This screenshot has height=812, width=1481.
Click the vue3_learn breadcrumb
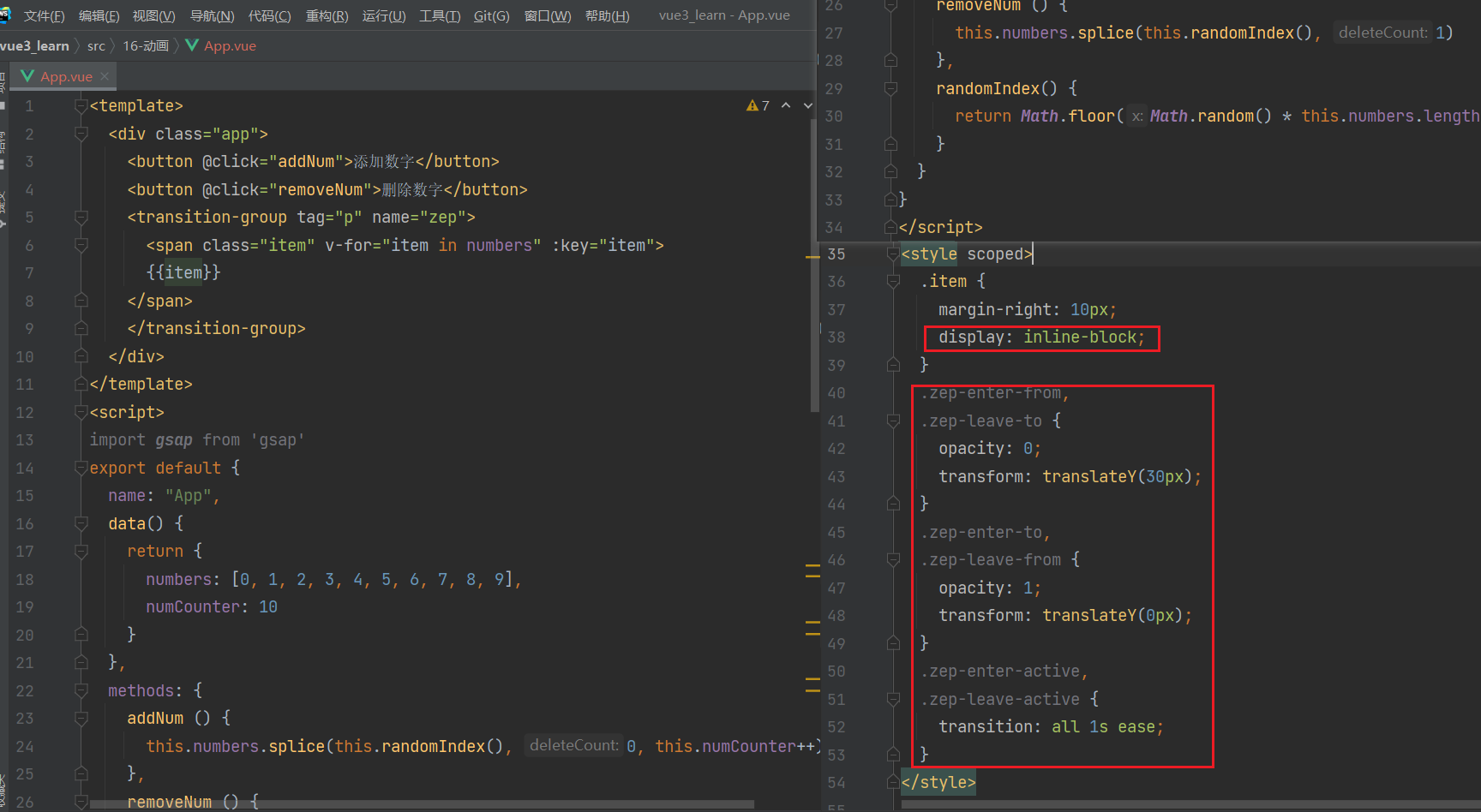click(34, 45)
